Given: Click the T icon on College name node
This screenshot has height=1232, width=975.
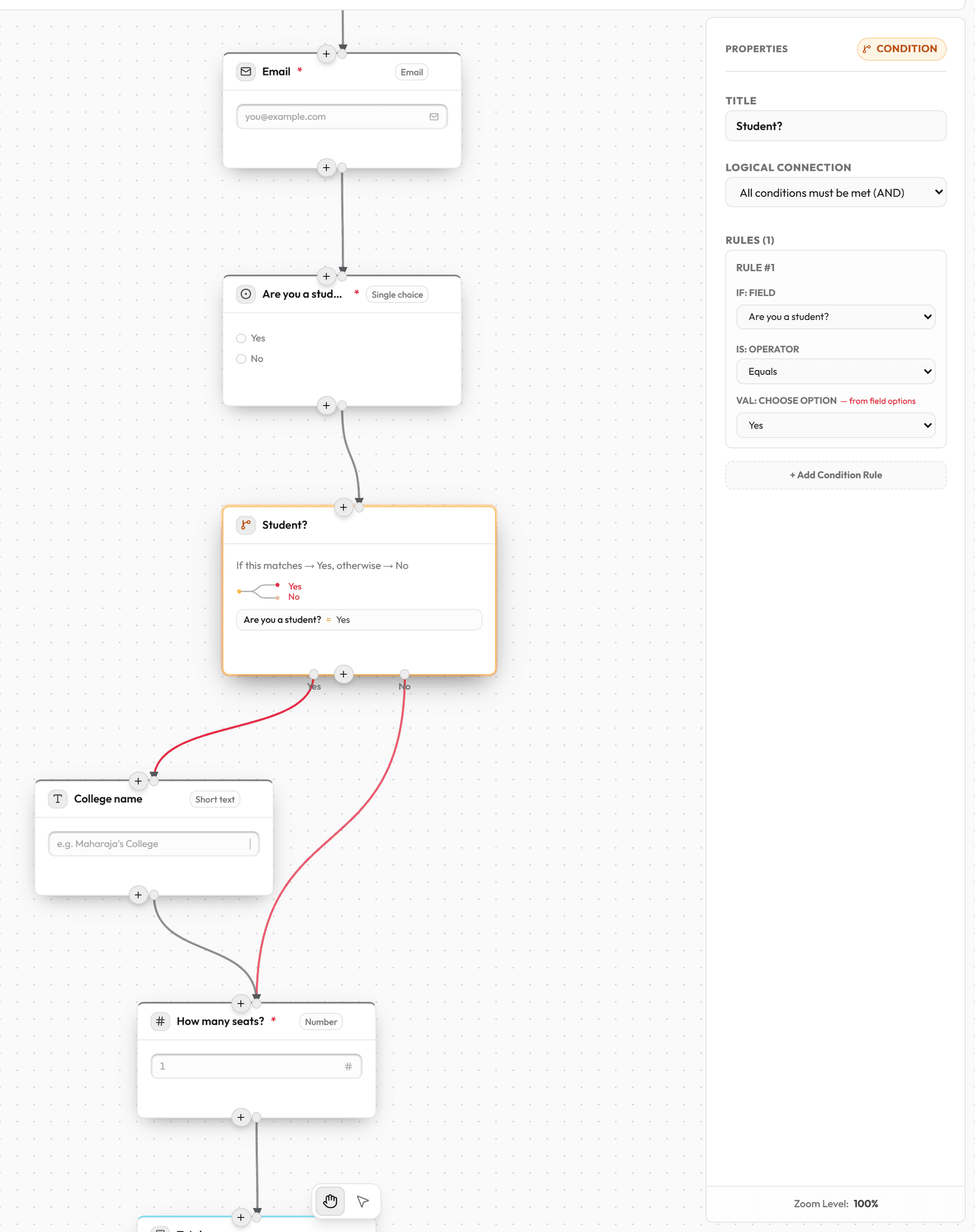Looking at the screenshot, I should 58,799.
